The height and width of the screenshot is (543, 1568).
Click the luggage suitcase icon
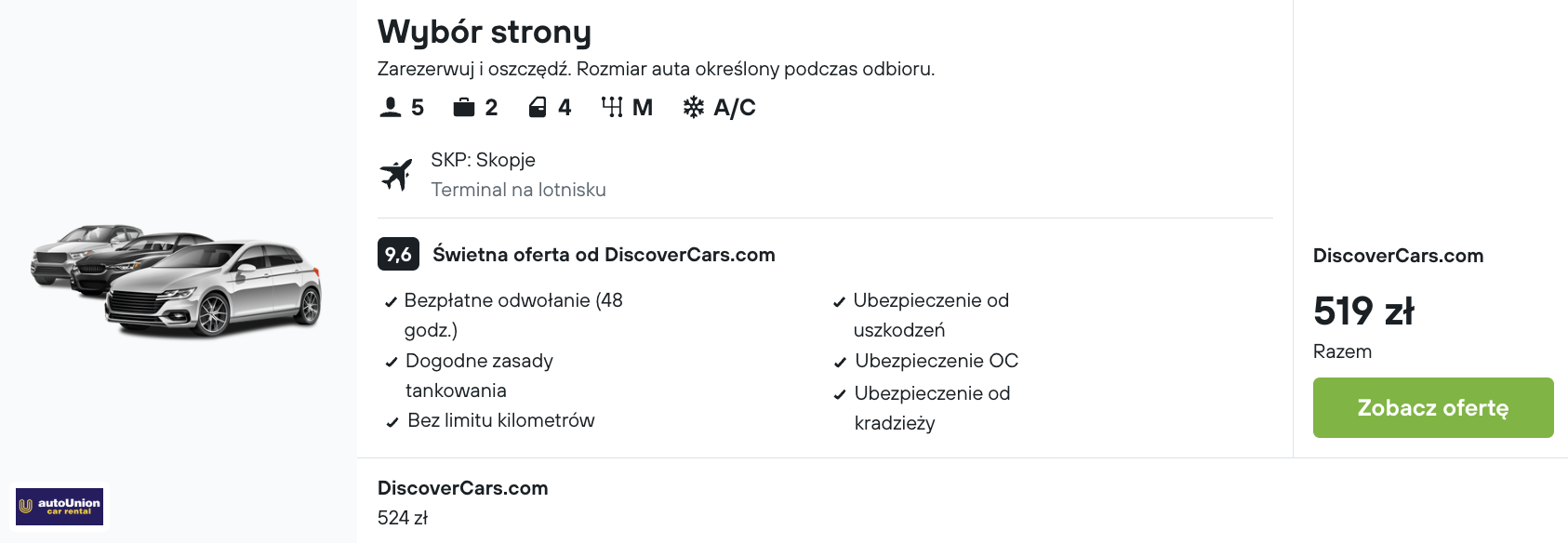pyautogui.click(x=464, y=108)
